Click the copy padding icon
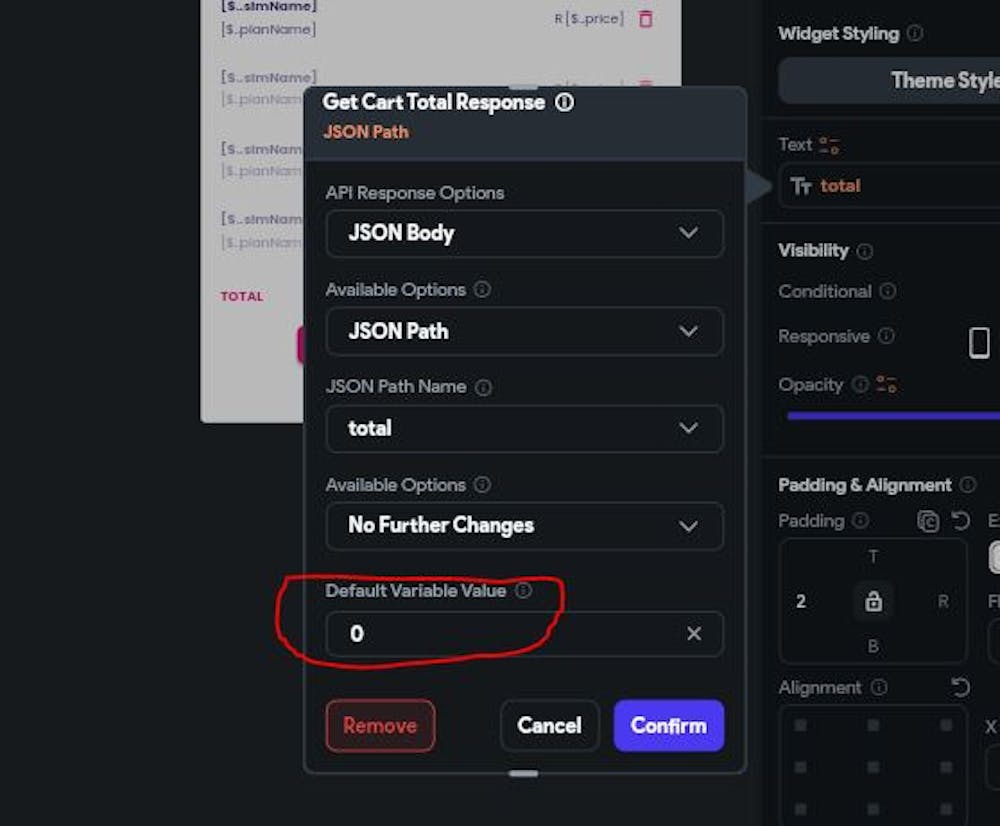This screenshot has height=826, width=1000. pyautogui.click(x=928, y=521)
